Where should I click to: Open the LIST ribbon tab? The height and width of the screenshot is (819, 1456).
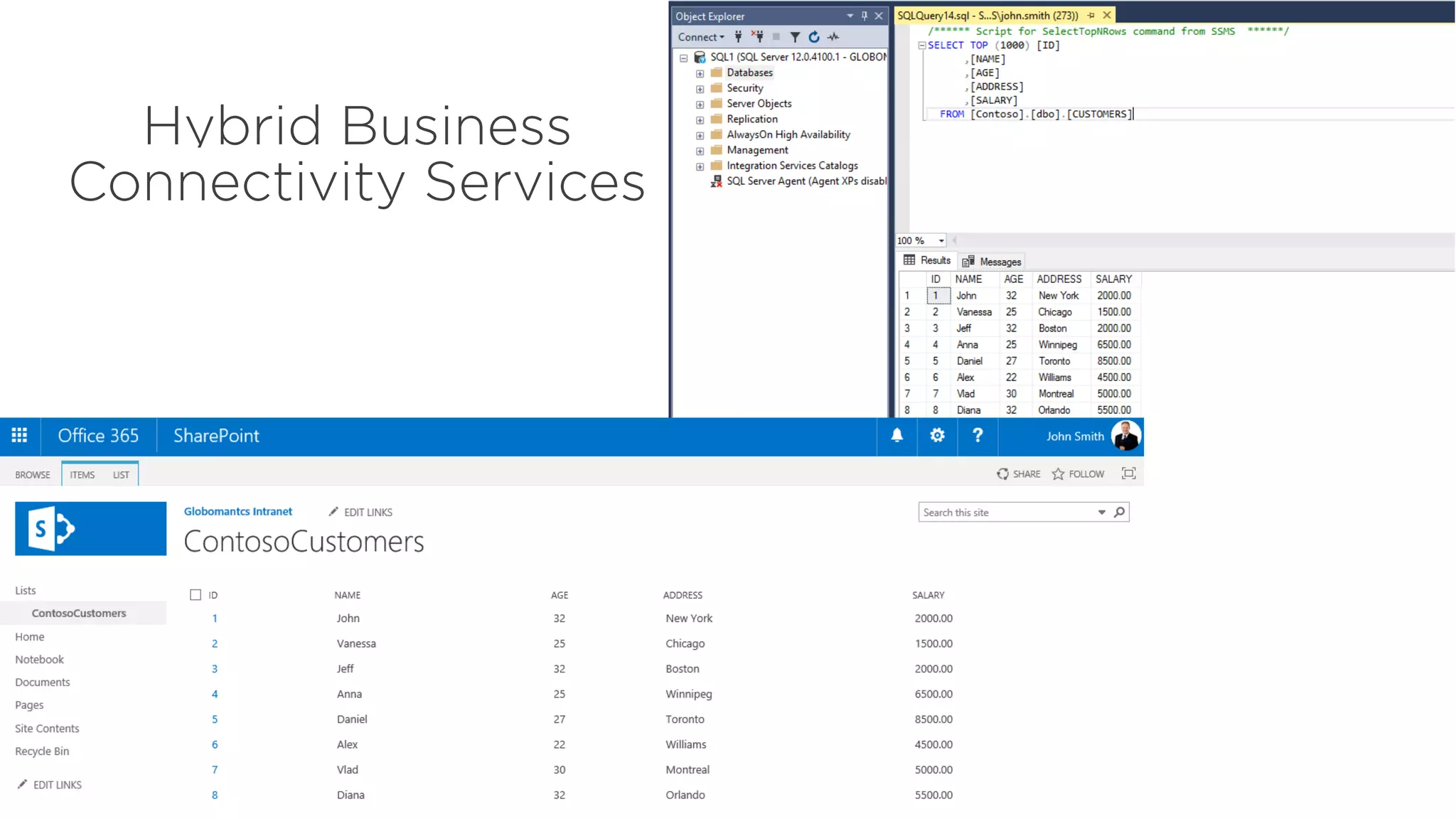click(121, 475)
